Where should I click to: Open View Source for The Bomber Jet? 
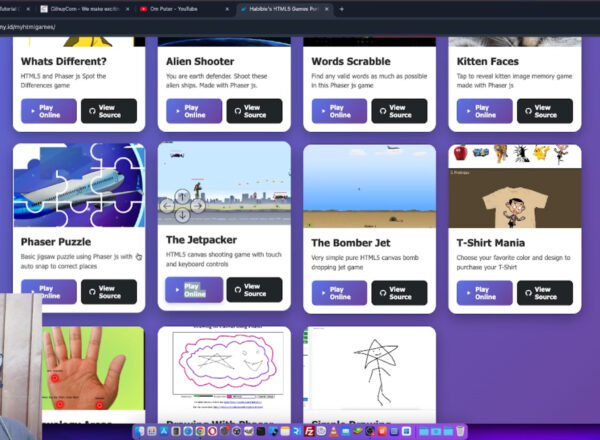399,292
